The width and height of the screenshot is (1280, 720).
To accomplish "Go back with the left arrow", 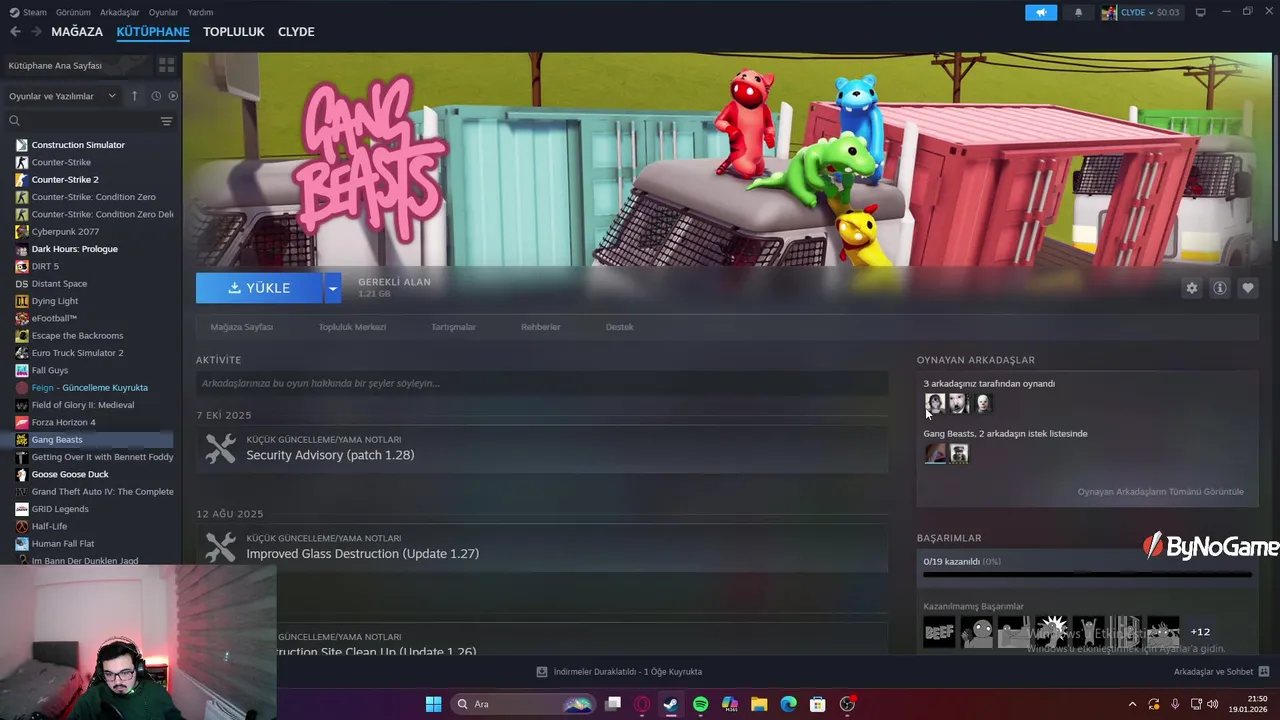I will 15,32.
